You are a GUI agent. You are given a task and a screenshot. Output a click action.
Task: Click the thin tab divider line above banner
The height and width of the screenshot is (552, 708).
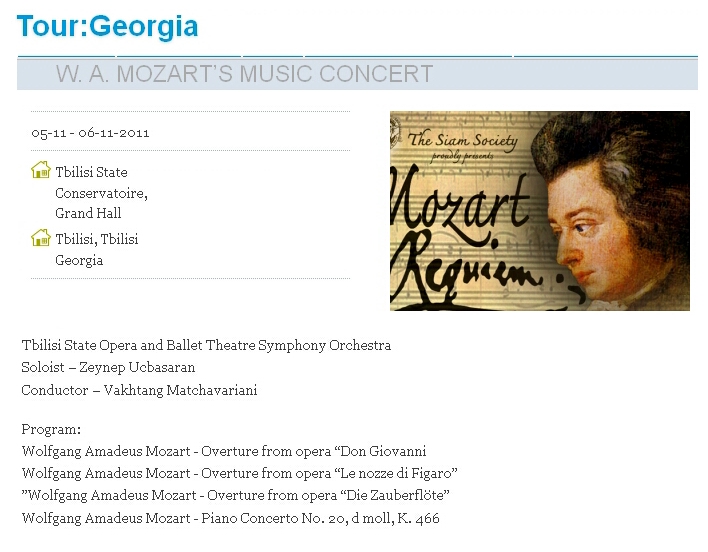(x=357, y=56)
